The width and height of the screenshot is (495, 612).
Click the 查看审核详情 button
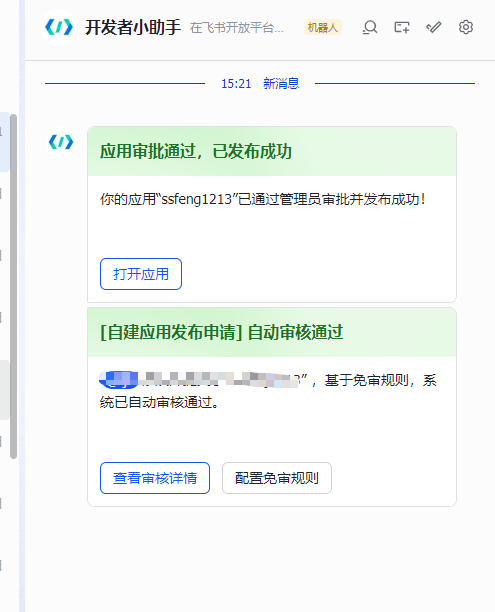pos(155,478)
